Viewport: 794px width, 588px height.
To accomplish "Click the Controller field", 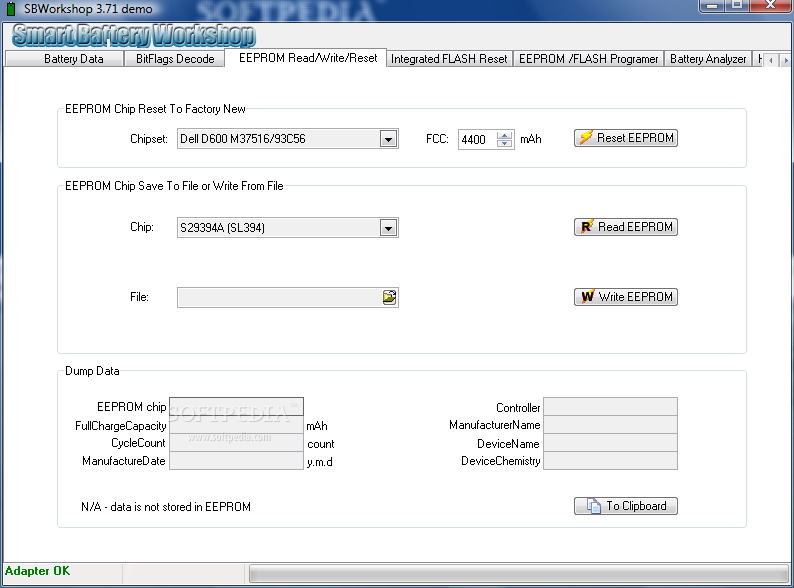I will coord(610,407).
